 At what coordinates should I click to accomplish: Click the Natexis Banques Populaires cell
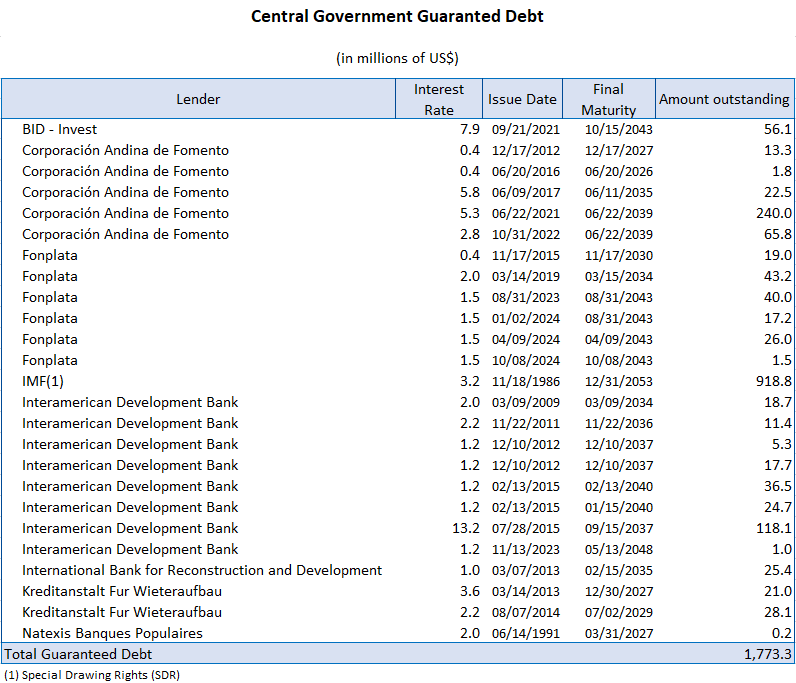112,633
